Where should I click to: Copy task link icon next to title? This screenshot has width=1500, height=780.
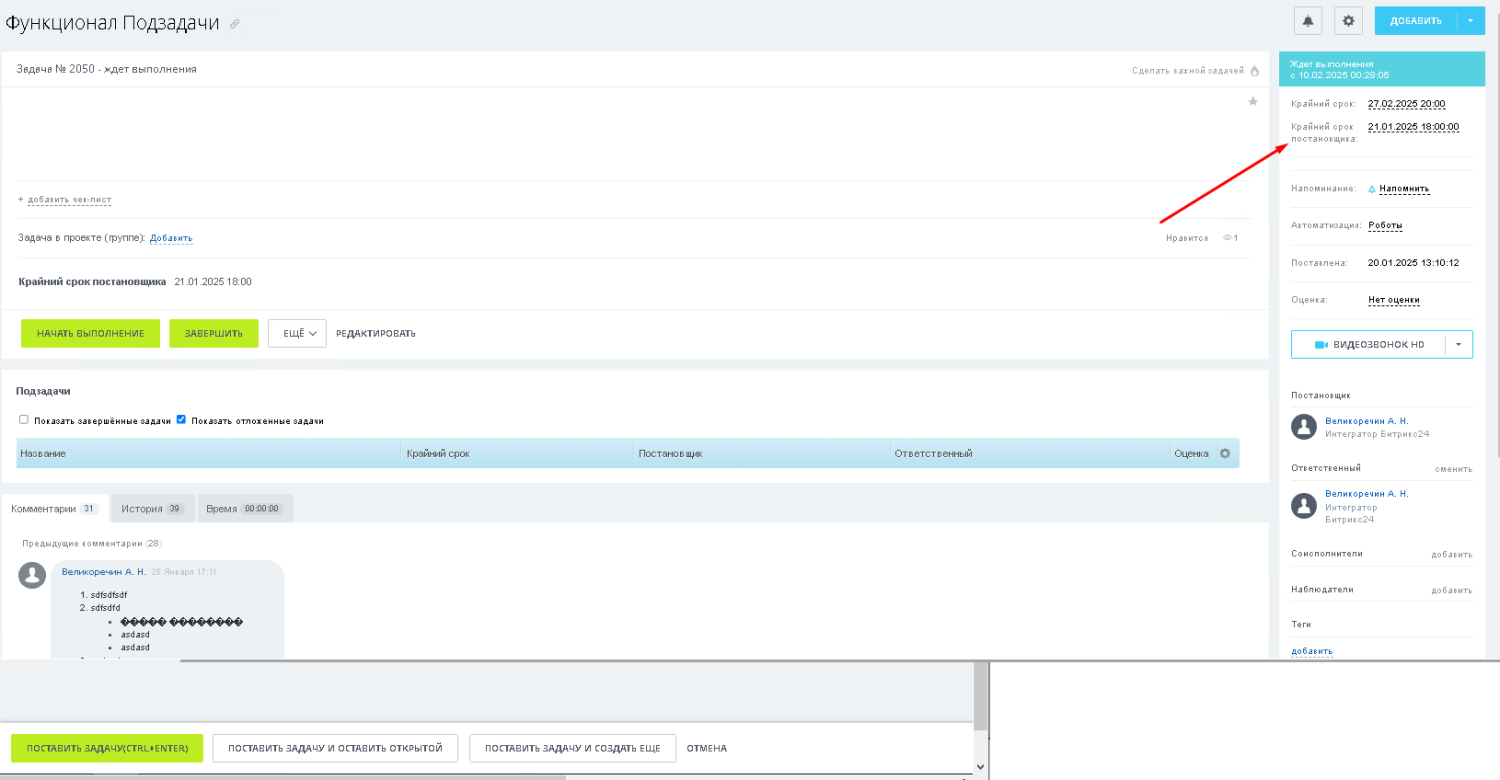click(234, 24)
